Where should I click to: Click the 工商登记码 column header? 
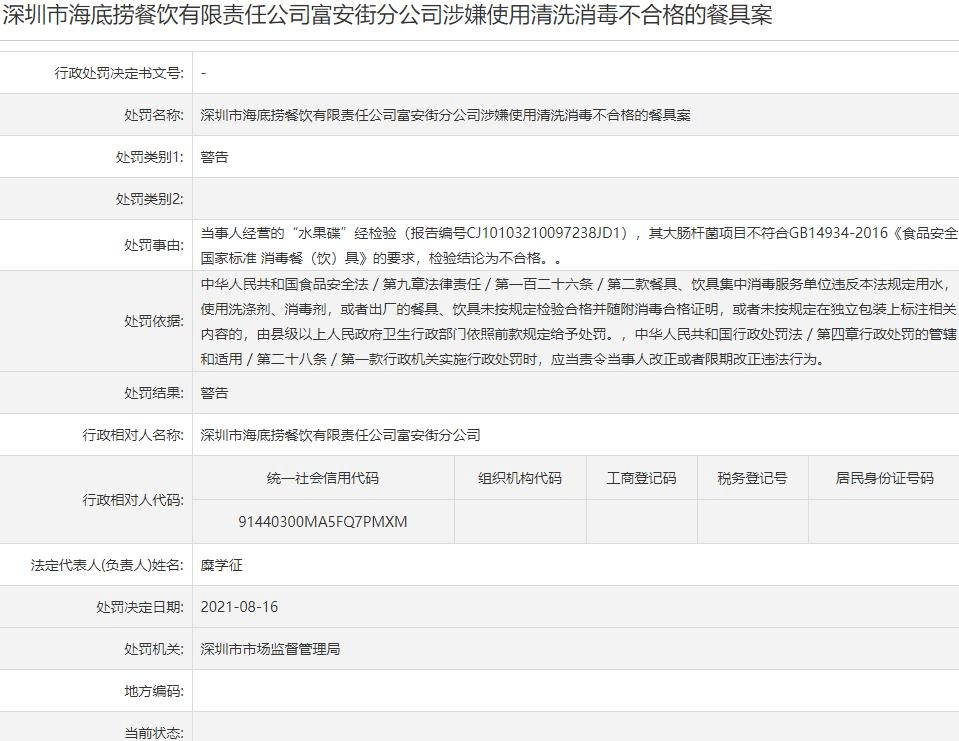pyautogui.click(x=642, y=478)
